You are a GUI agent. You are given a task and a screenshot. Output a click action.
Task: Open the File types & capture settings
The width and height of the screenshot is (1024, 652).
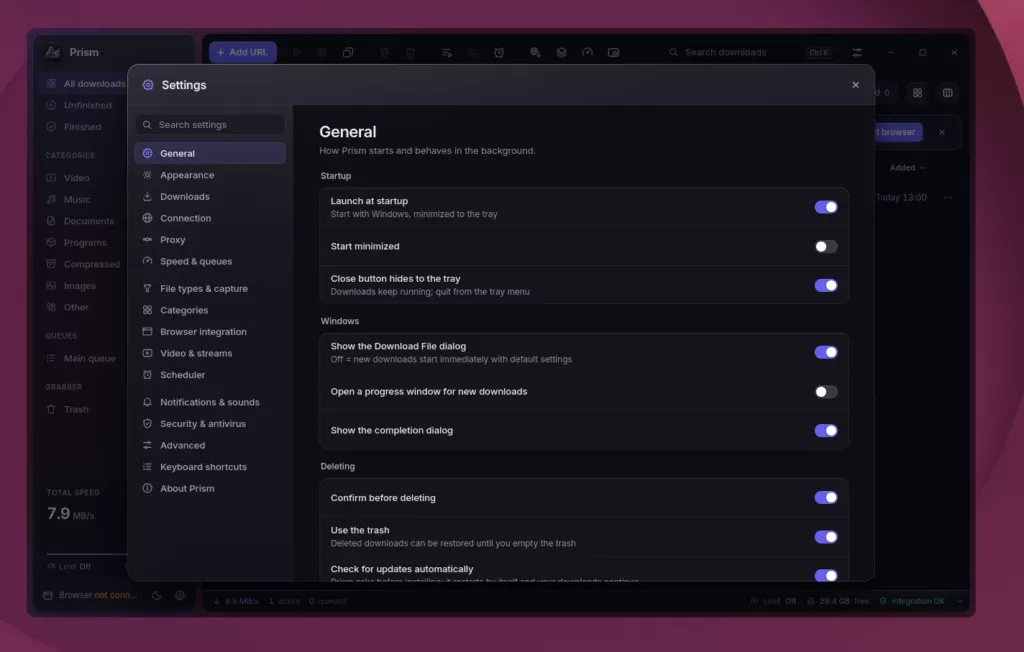210,288
